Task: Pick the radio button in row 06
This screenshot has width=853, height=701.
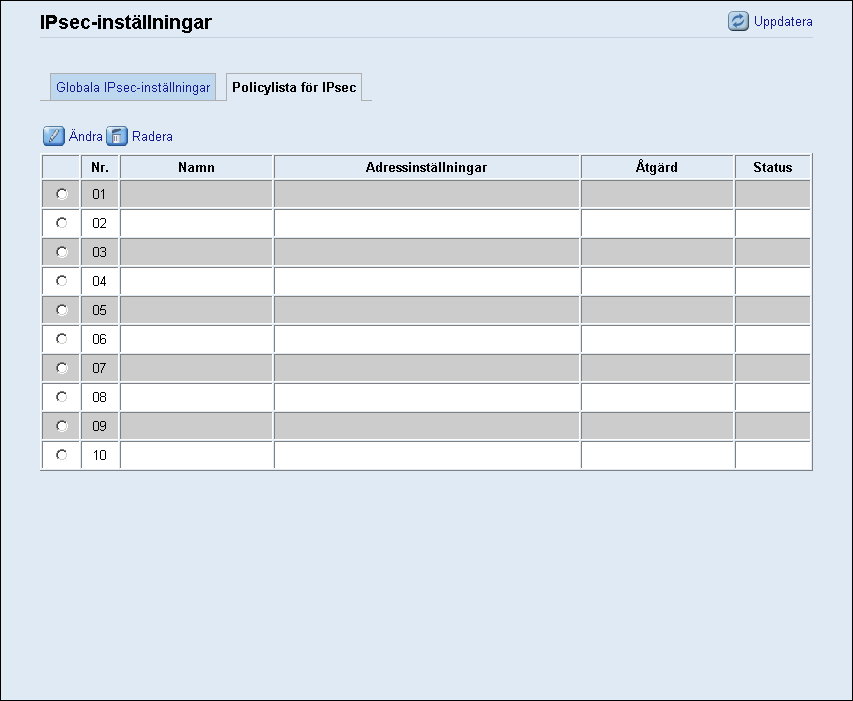Action: coord(61,339)
